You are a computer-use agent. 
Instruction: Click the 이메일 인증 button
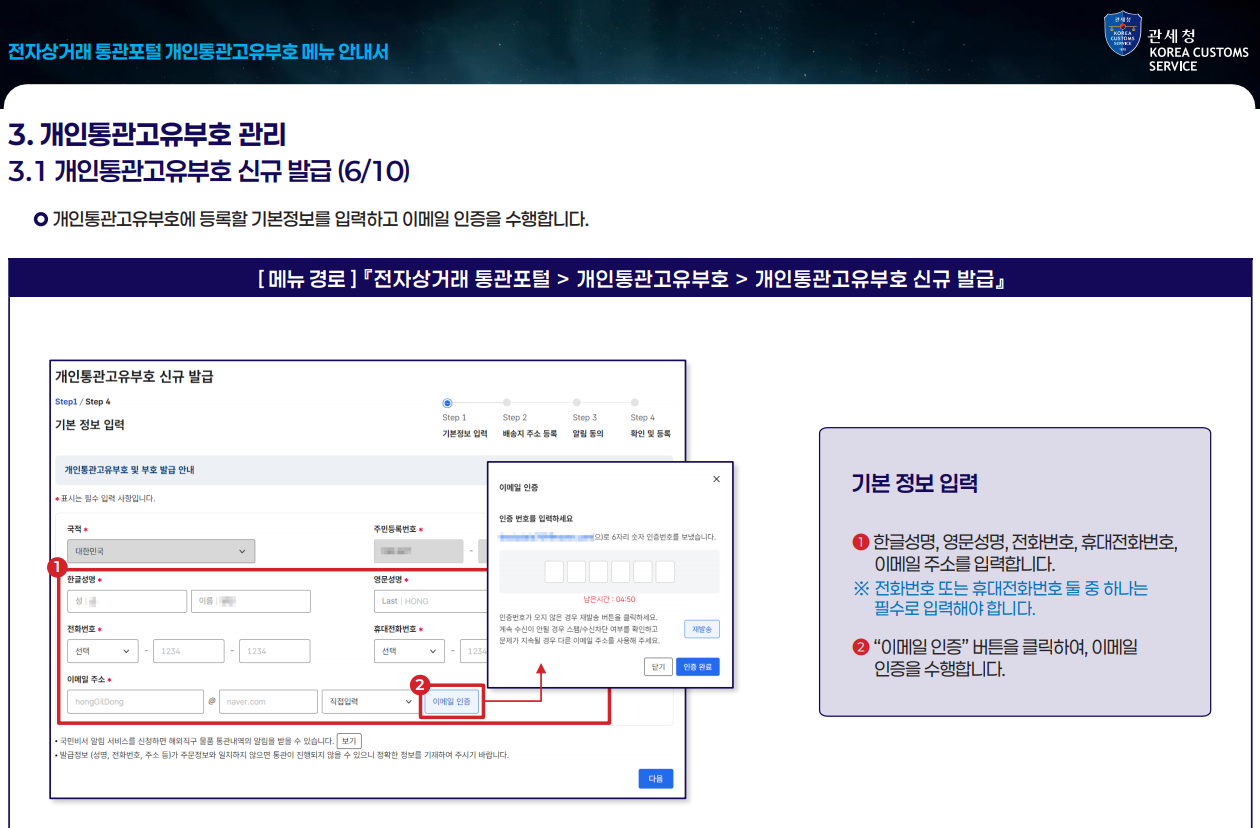tap(452, 702)
